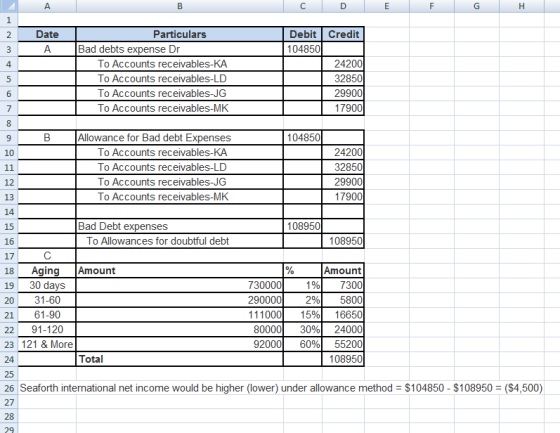Select '91-120' aging cell
Viewport: 560px width, 433px height.
coord(47,329)
